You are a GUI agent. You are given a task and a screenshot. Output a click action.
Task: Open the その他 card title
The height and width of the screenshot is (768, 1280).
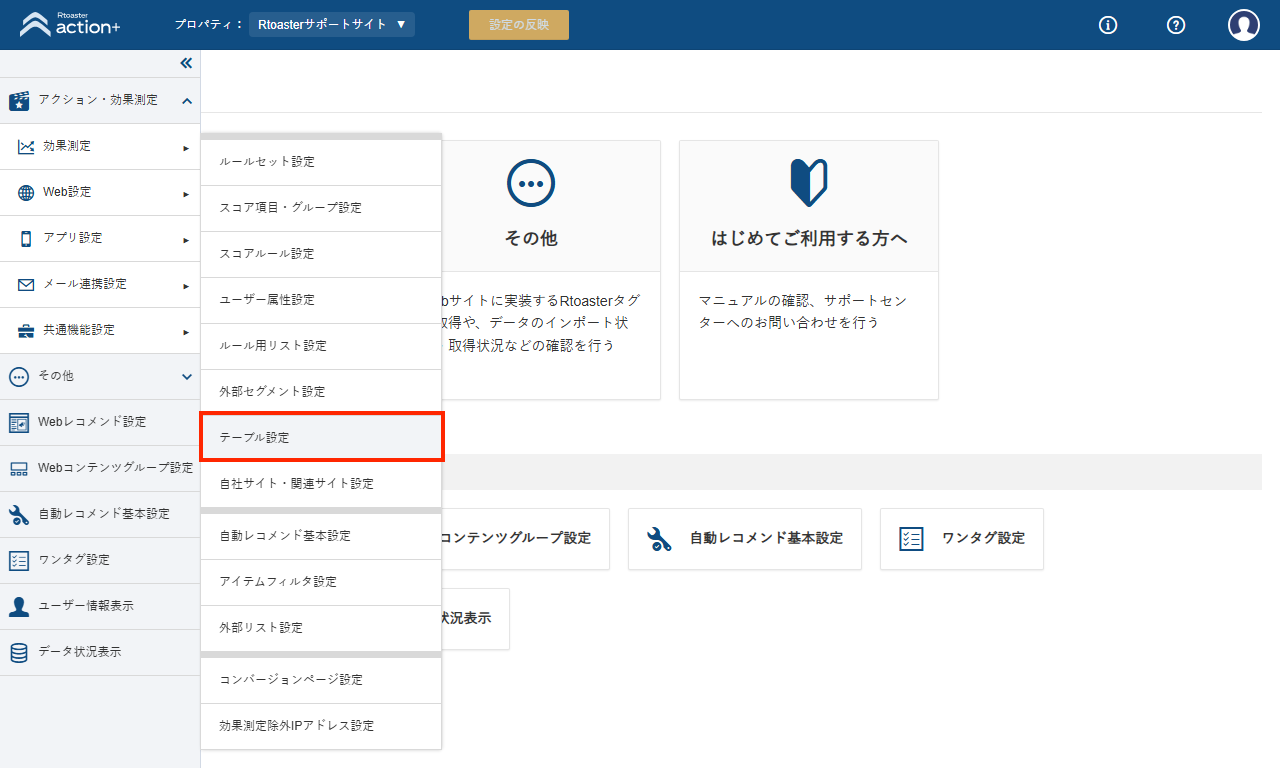click(x=531, y=239)
